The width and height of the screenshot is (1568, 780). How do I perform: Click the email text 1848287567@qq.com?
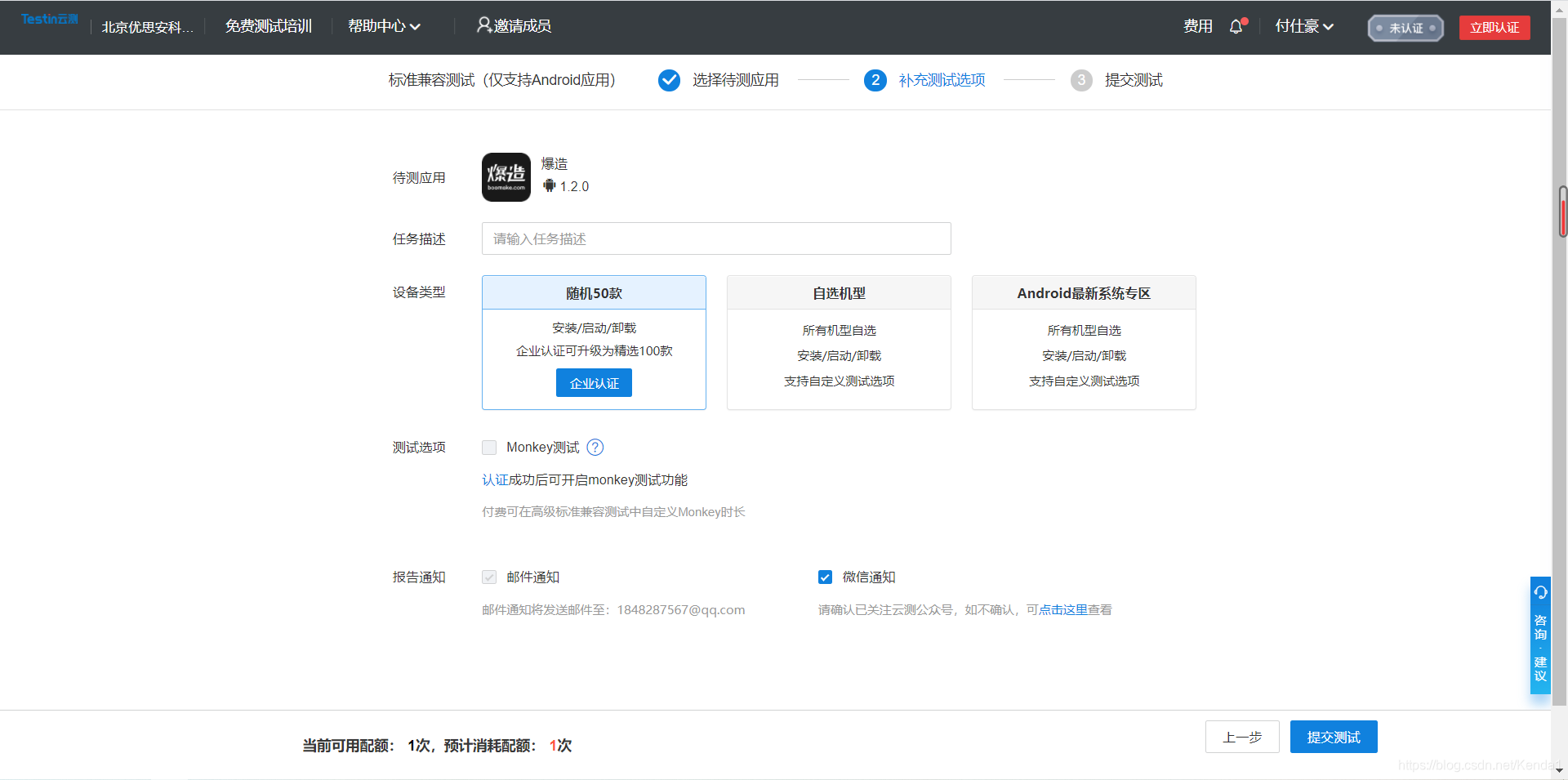681,609
